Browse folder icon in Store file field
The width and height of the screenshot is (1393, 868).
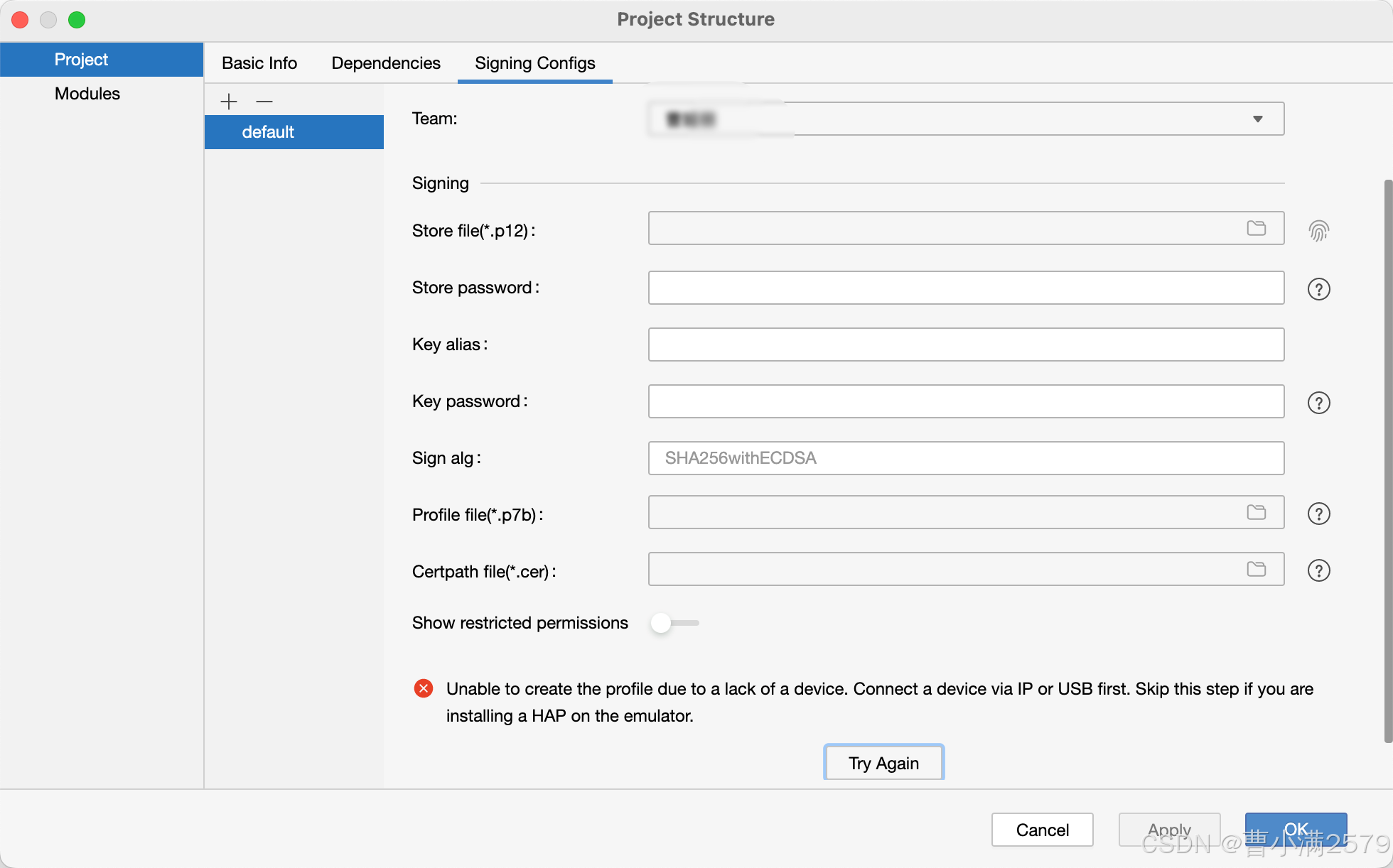tap(1256, 228)
